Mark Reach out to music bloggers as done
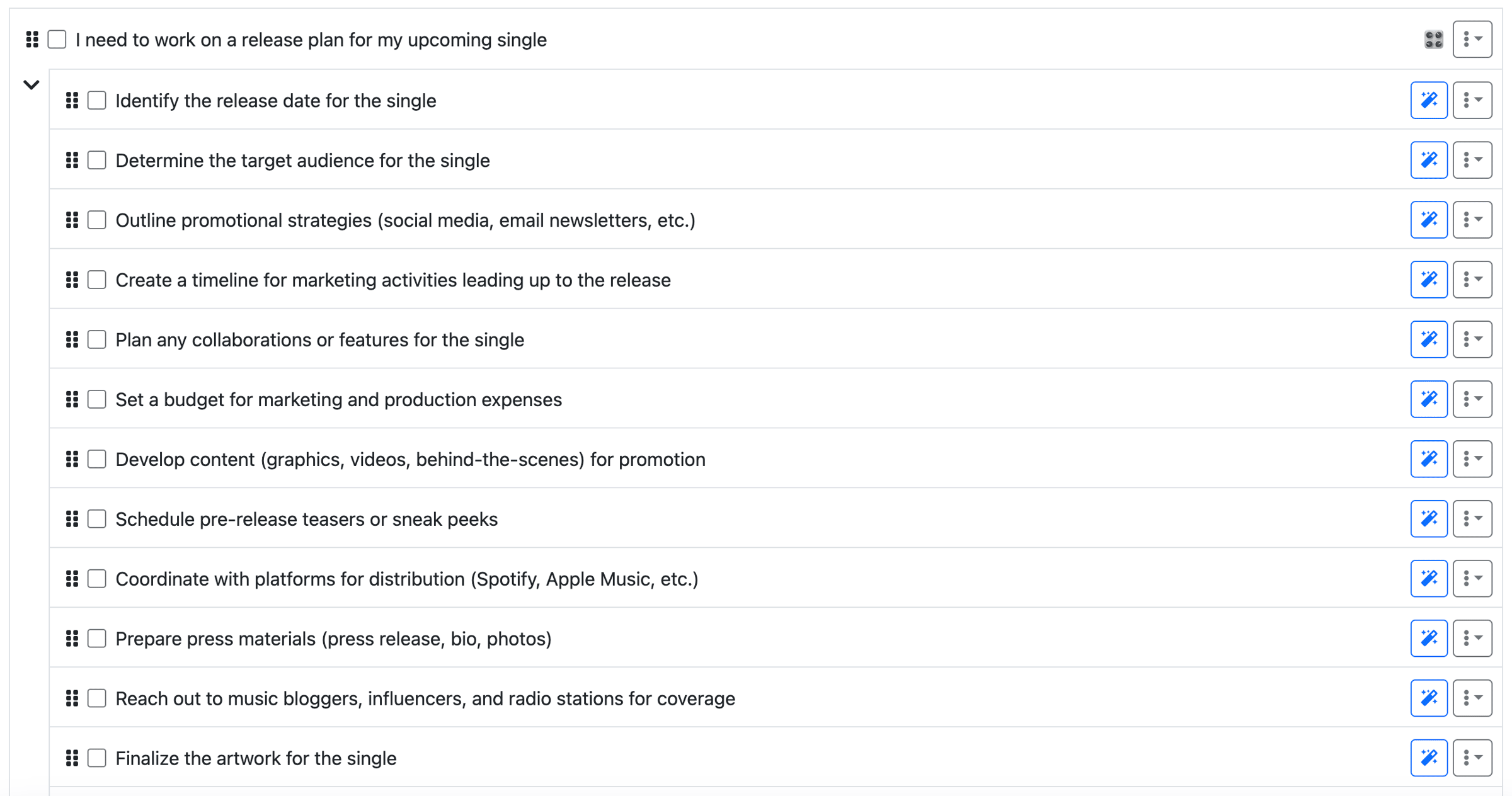 (96, 698)
